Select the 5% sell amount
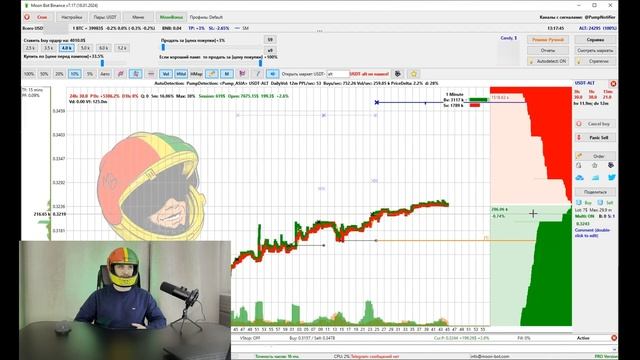 [x=90, y=74]
